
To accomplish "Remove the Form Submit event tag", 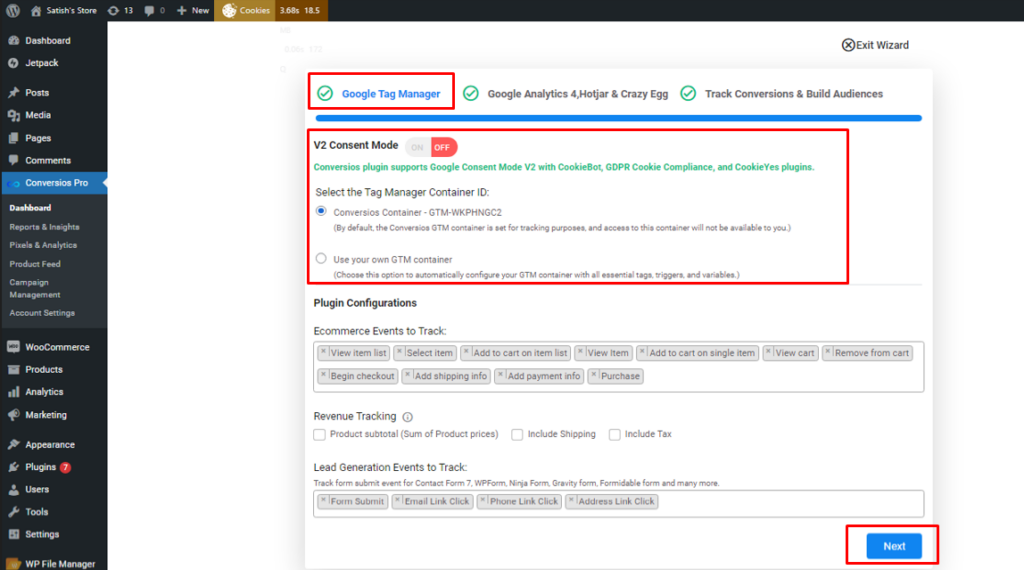I will tap(323, 500).
